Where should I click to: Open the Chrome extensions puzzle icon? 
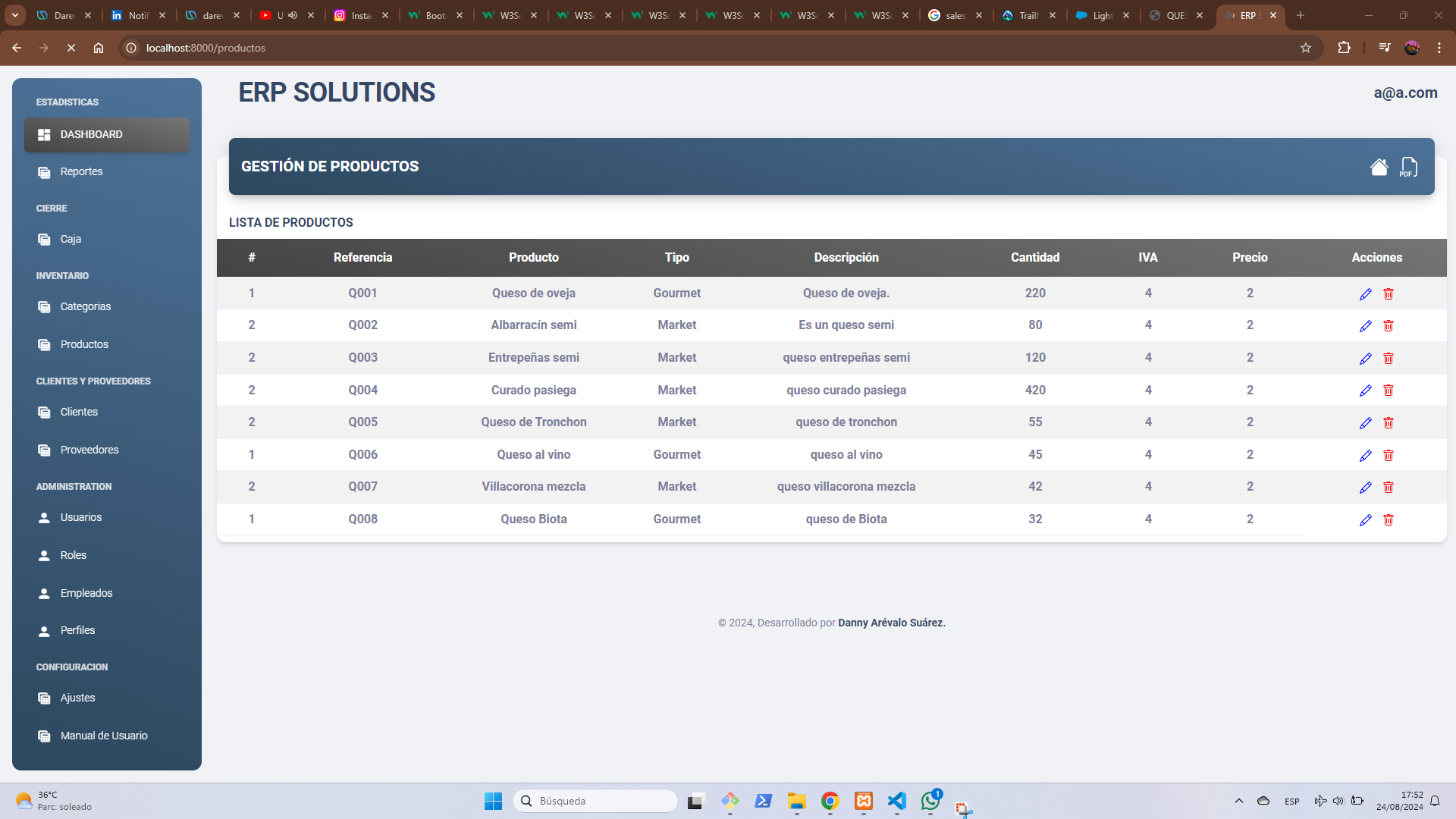pyautogui.click(x=1344, y=48)
